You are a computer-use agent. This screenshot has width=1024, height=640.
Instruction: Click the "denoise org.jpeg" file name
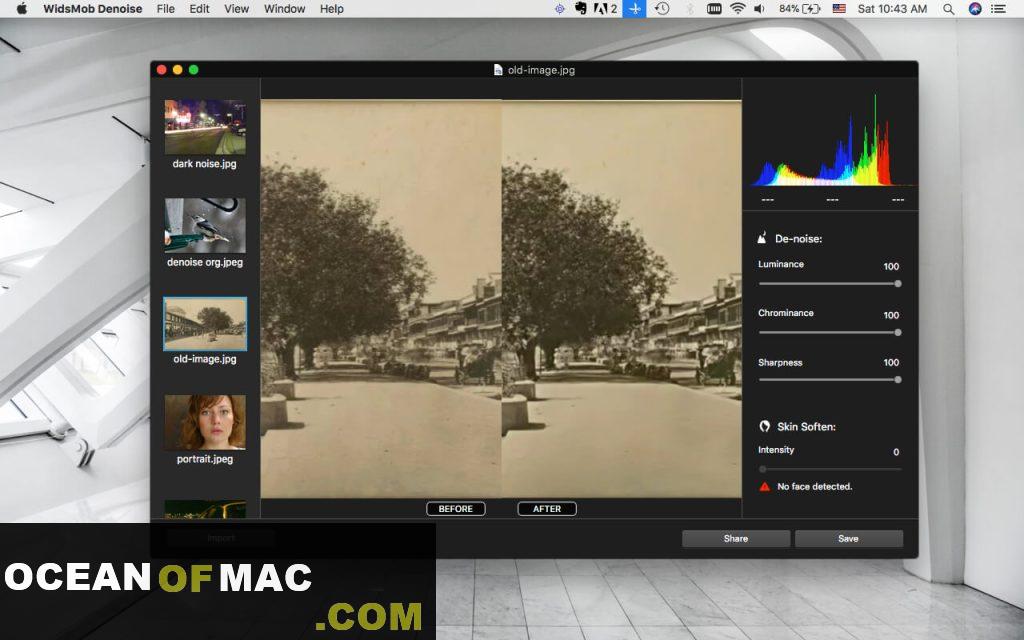coord(204,262)
